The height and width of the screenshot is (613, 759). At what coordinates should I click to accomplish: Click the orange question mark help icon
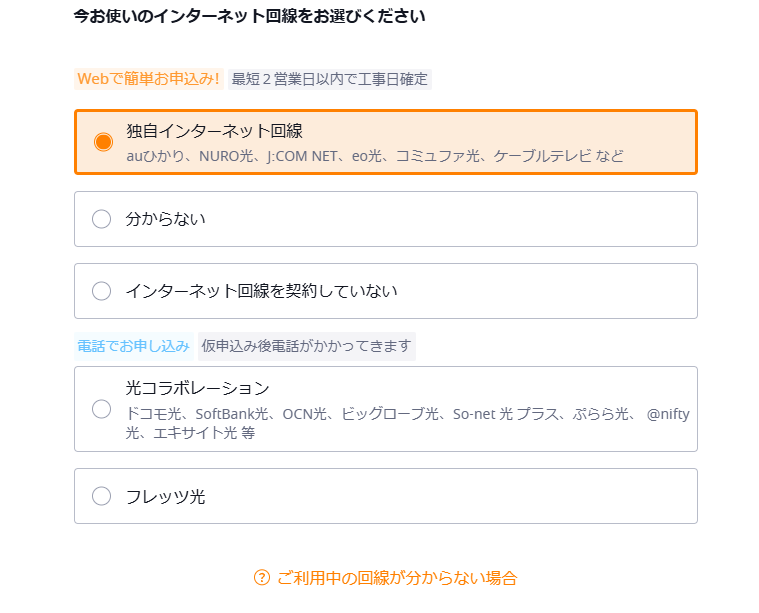(262, 577)
